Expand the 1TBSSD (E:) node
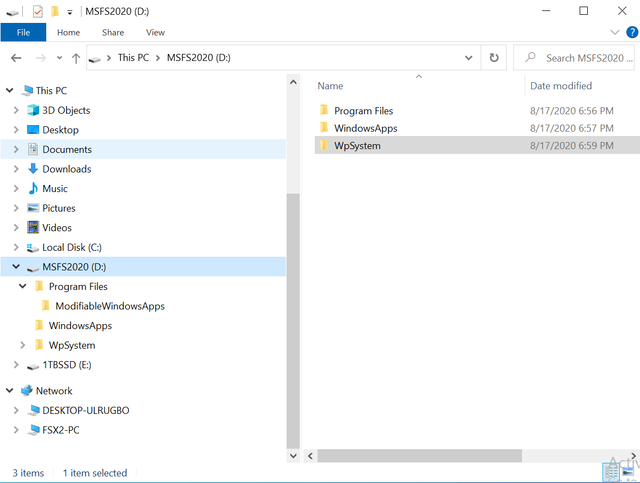Image resolution: width=640 pixels, height=483 pixels. [16, 365]
